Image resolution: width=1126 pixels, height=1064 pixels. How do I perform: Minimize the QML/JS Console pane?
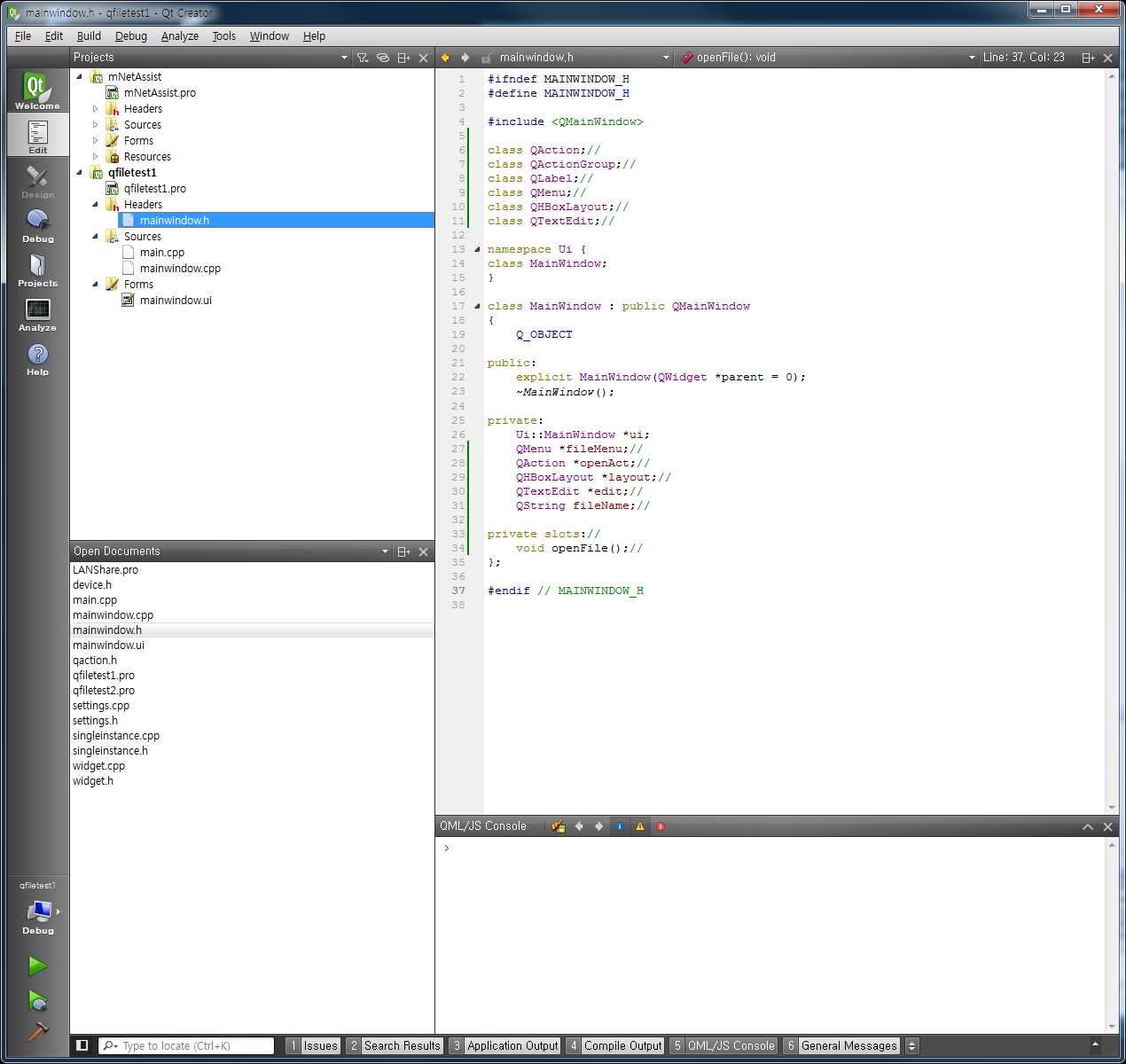(1088, 826)
